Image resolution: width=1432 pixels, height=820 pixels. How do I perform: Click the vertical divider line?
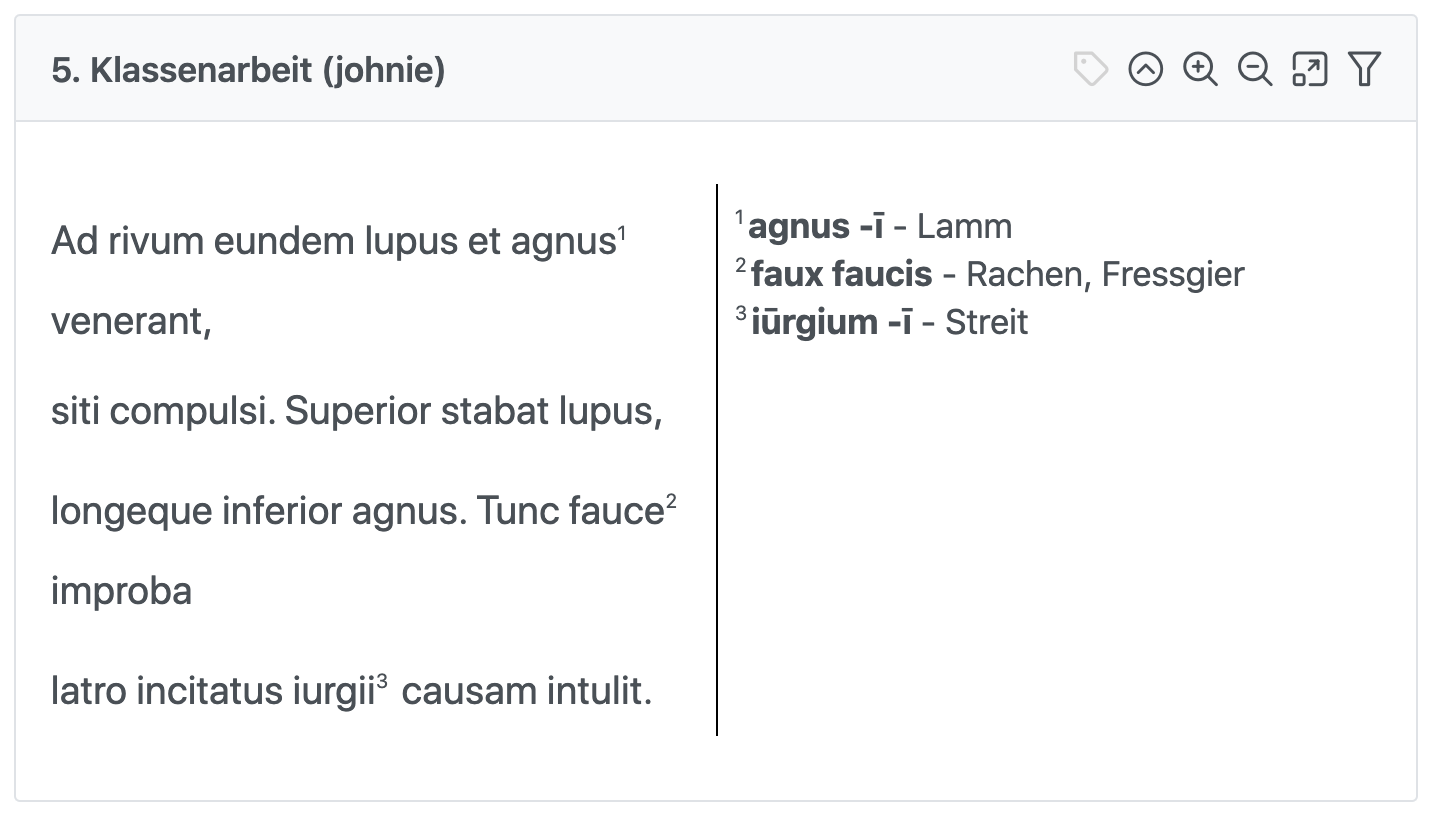tap(717, 460)
